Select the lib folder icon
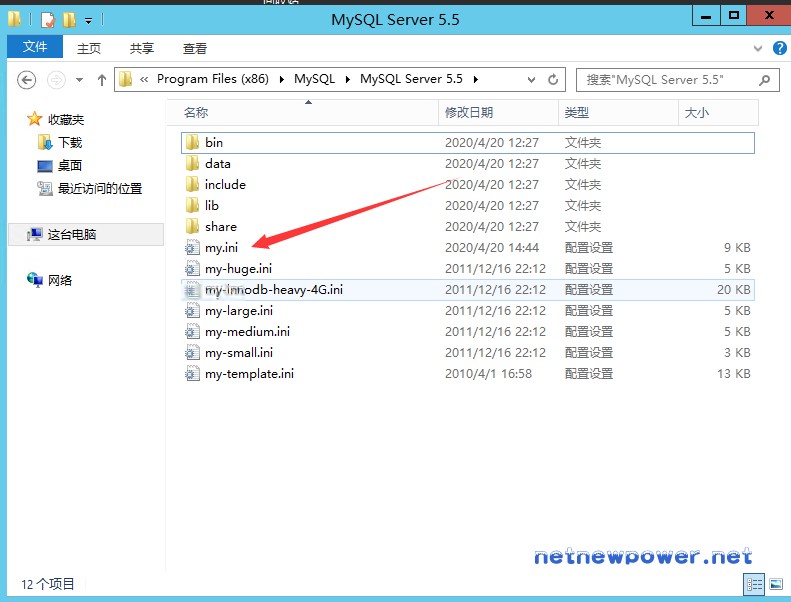 pyautogui.click(x=192, y=205)
